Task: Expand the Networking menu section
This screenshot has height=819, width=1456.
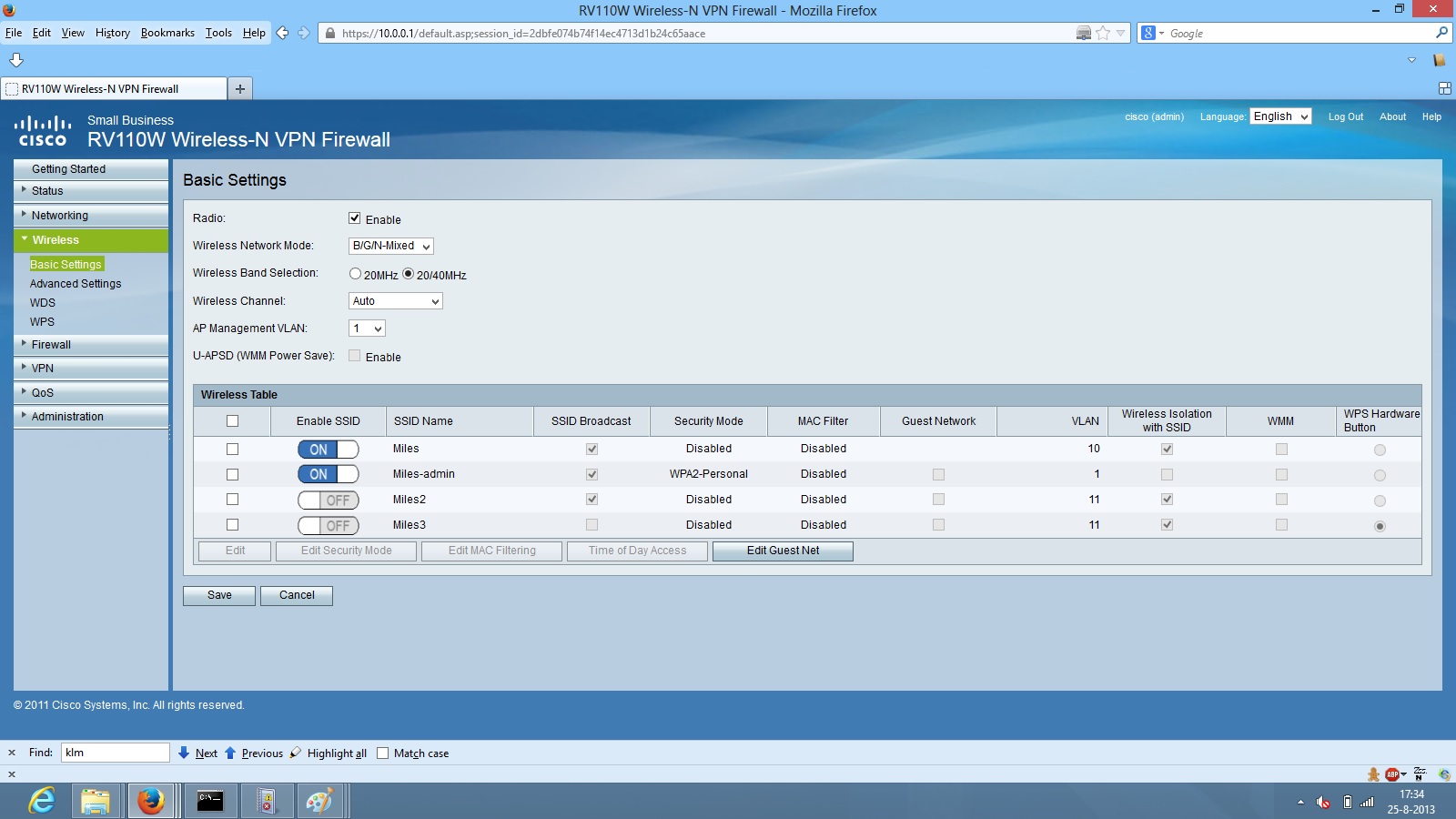Action: pyautogui.click(x=91, y=216)
